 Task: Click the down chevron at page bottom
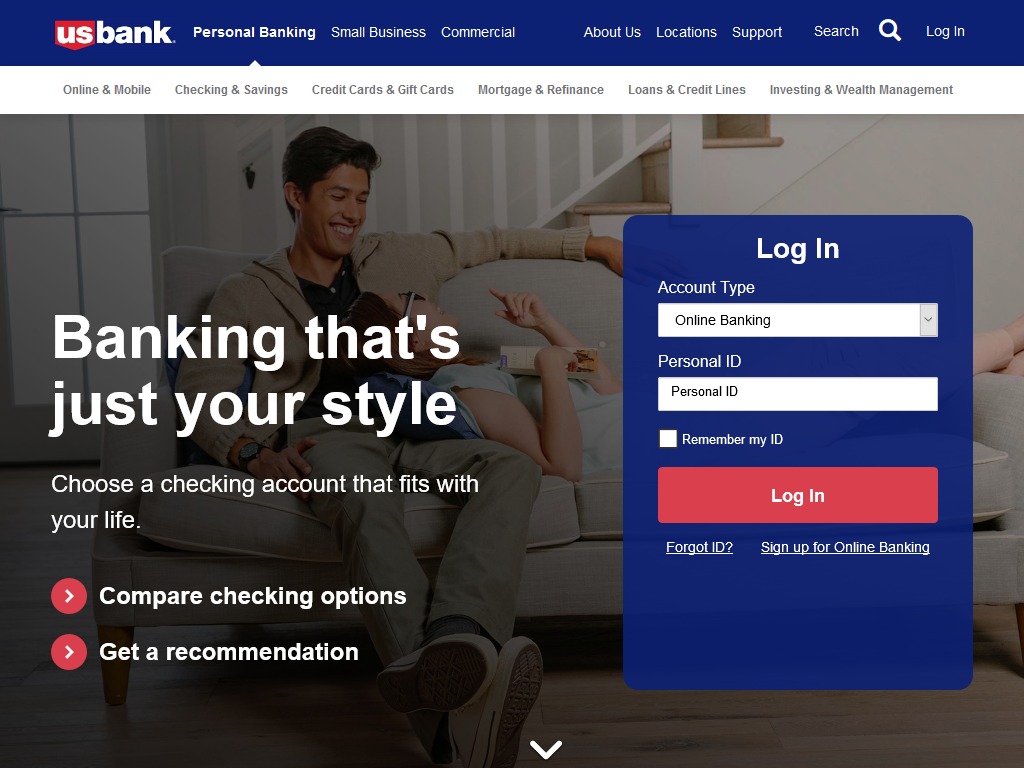(x=546, y=748)
